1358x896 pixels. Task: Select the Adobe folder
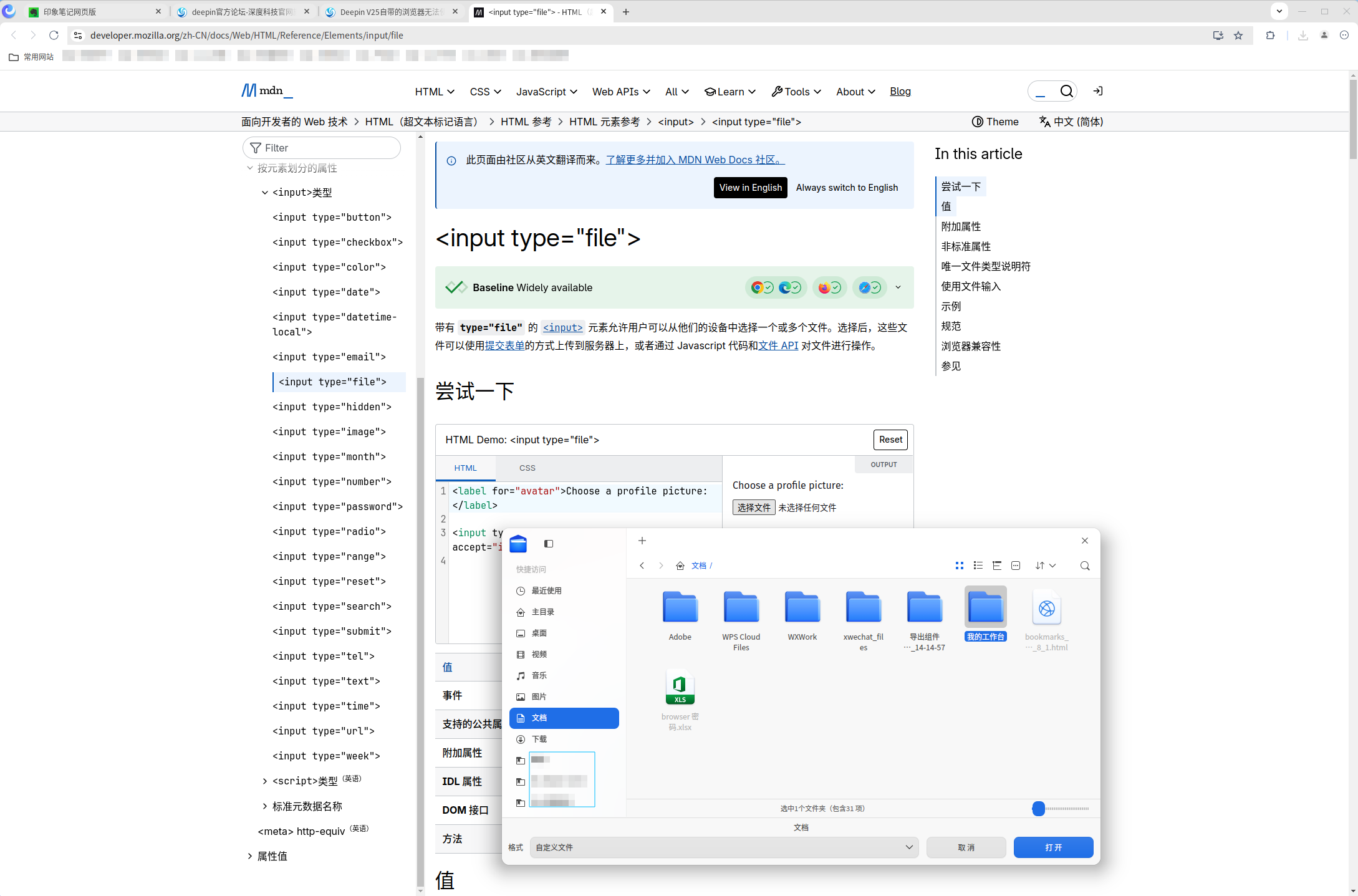click(680, 615)
